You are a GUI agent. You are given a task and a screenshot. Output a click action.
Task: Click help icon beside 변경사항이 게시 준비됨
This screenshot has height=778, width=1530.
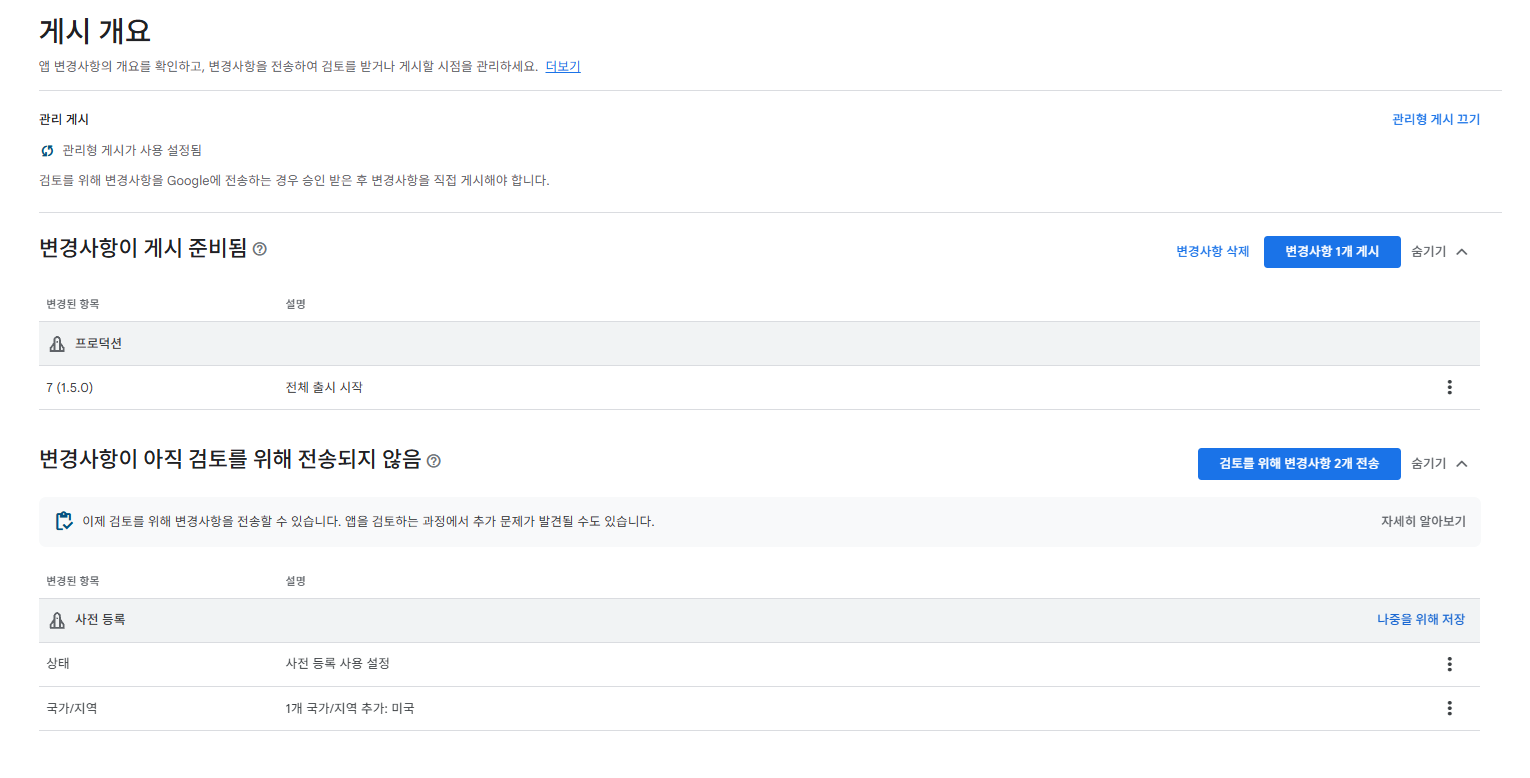tap(260, 249)
